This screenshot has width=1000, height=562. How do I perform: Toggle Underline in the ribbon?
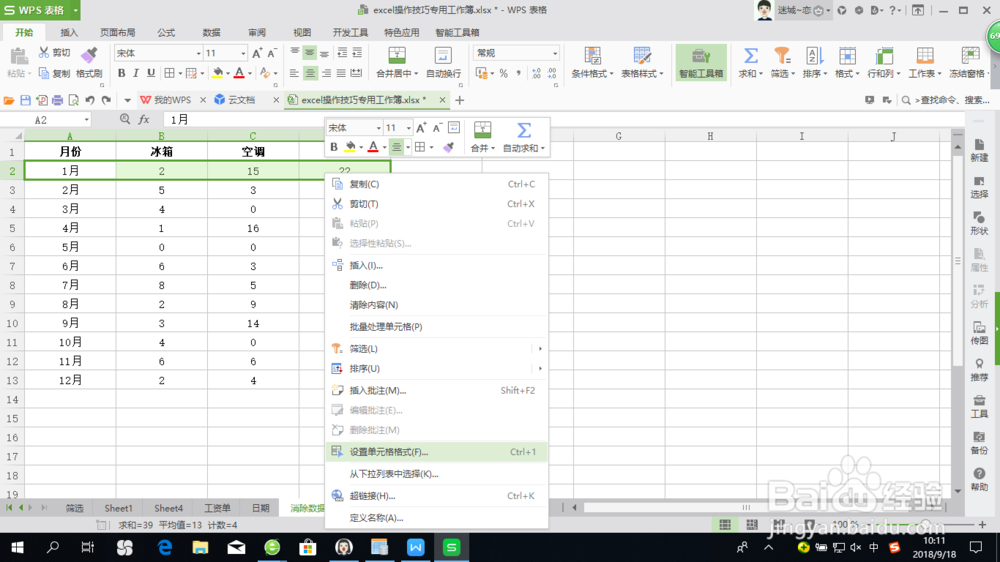[x=151, y=73]
